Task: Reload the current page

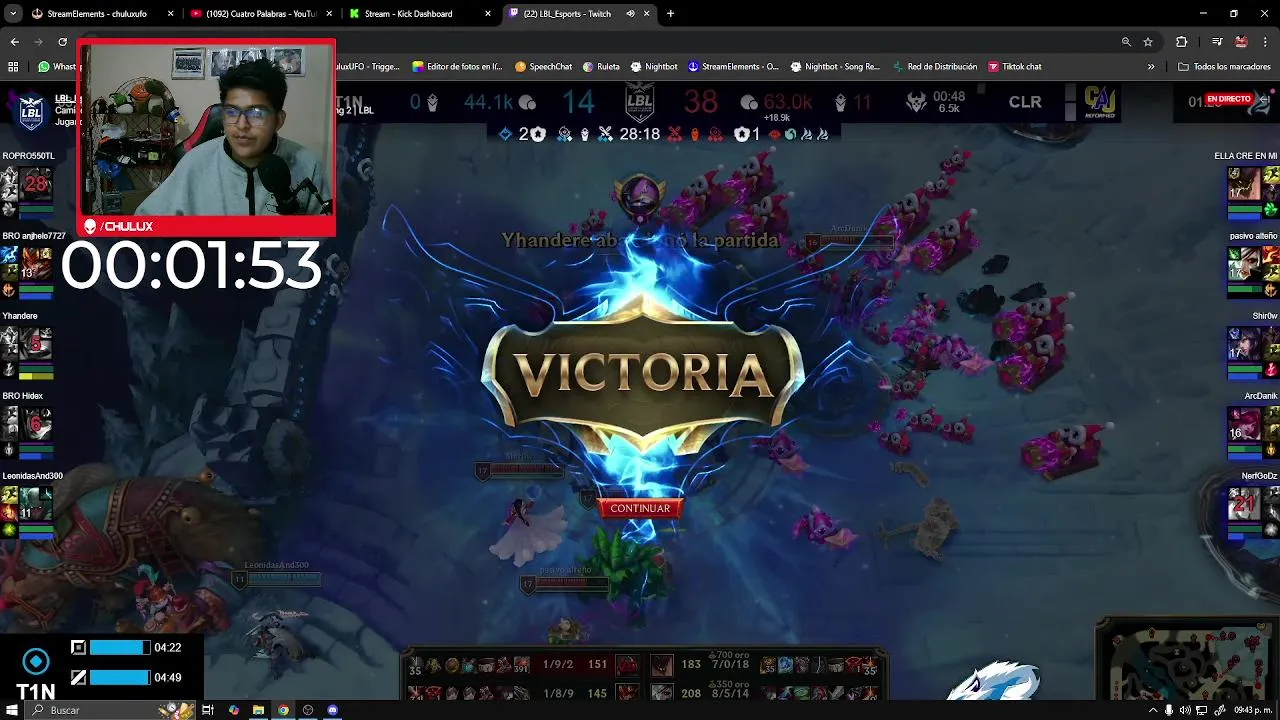Action: tap(62, 42)
